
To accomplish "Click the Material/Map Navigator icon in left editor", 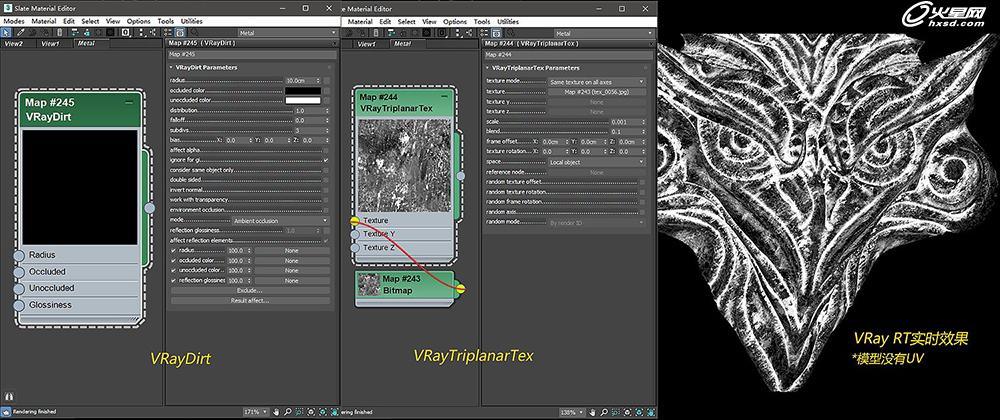I will (x=167, y=32).
